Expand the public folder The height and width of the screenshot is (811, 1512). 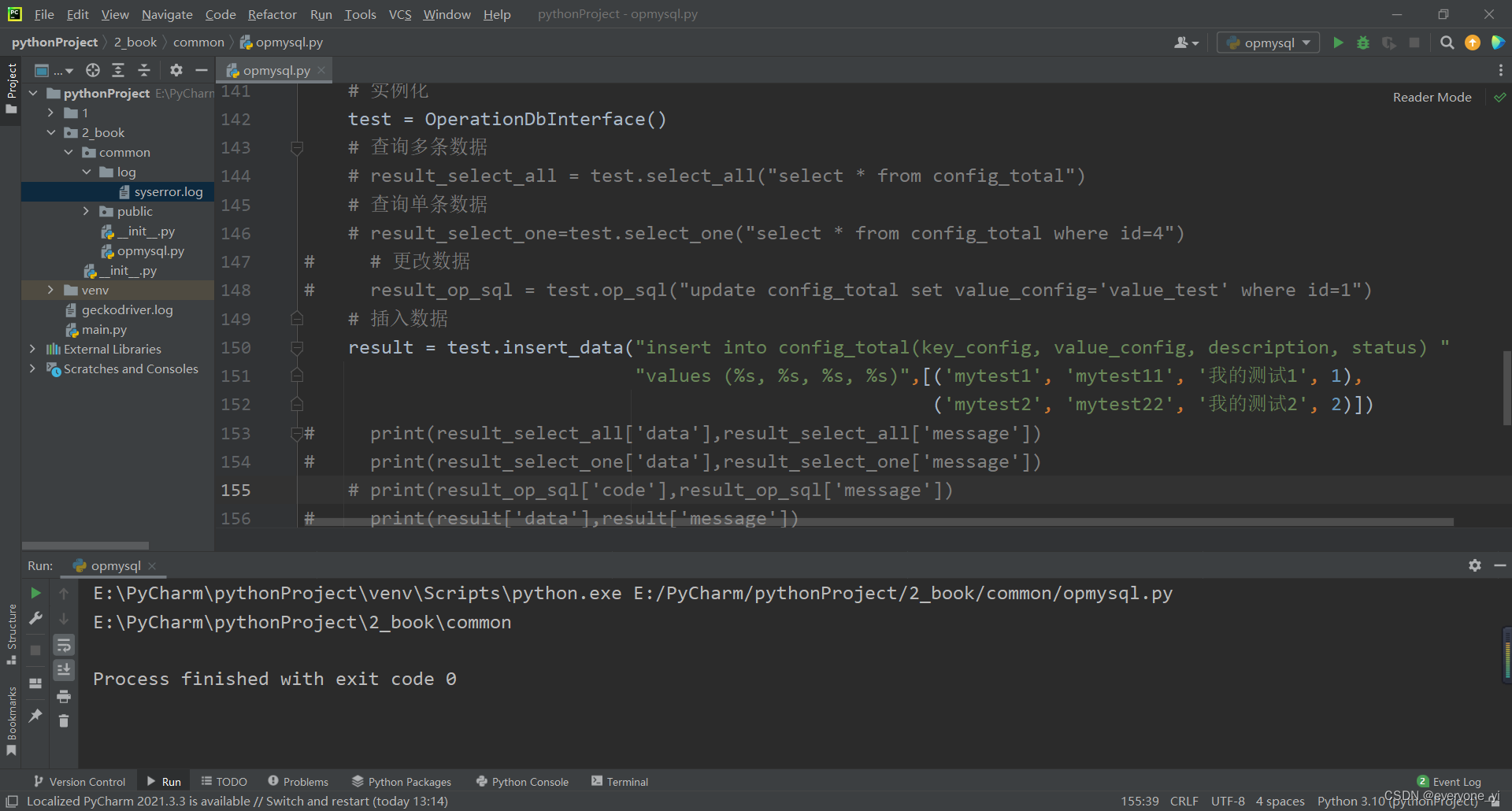87,211
